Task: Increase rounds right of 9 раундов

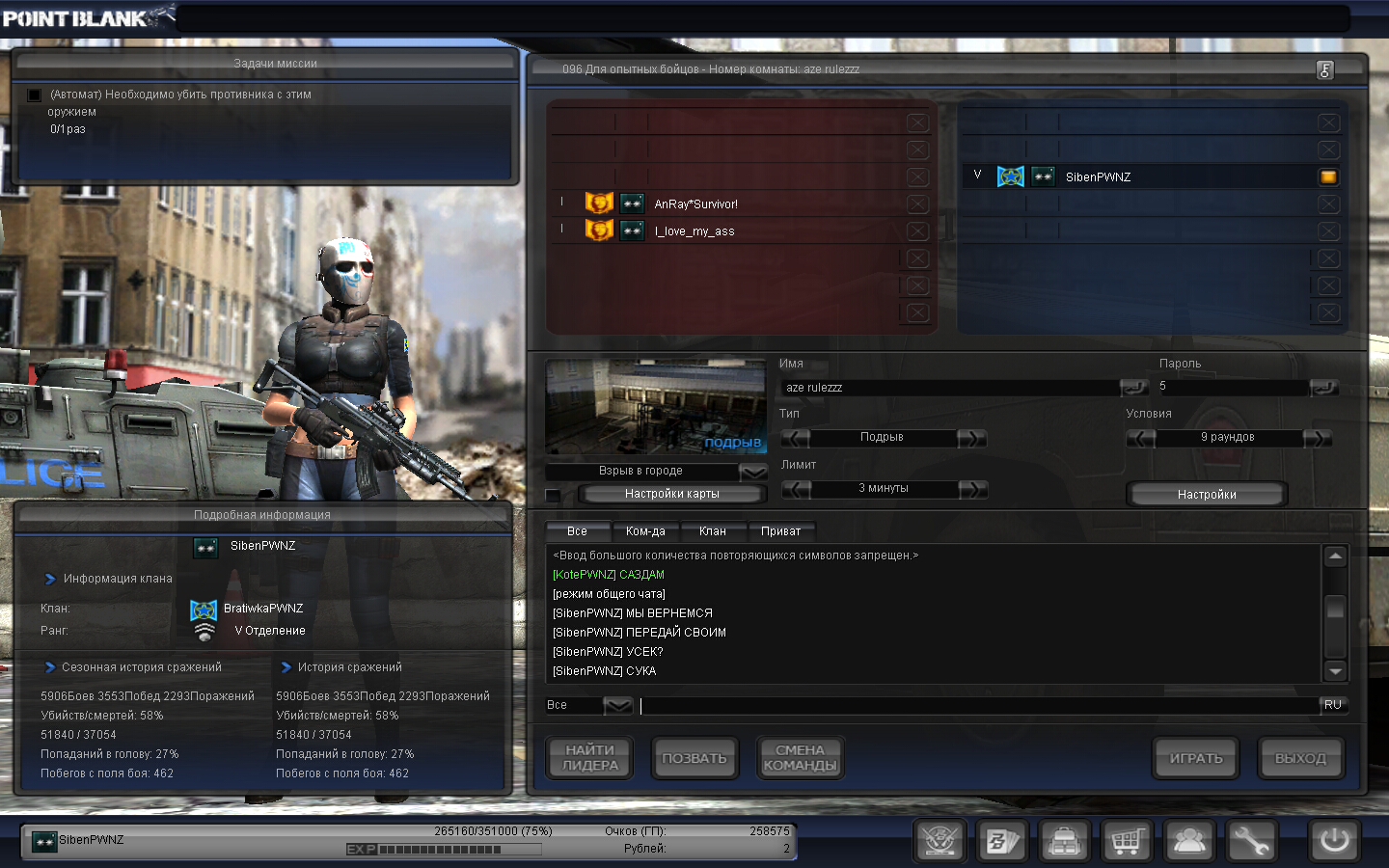Action: tap(1318, 438)
